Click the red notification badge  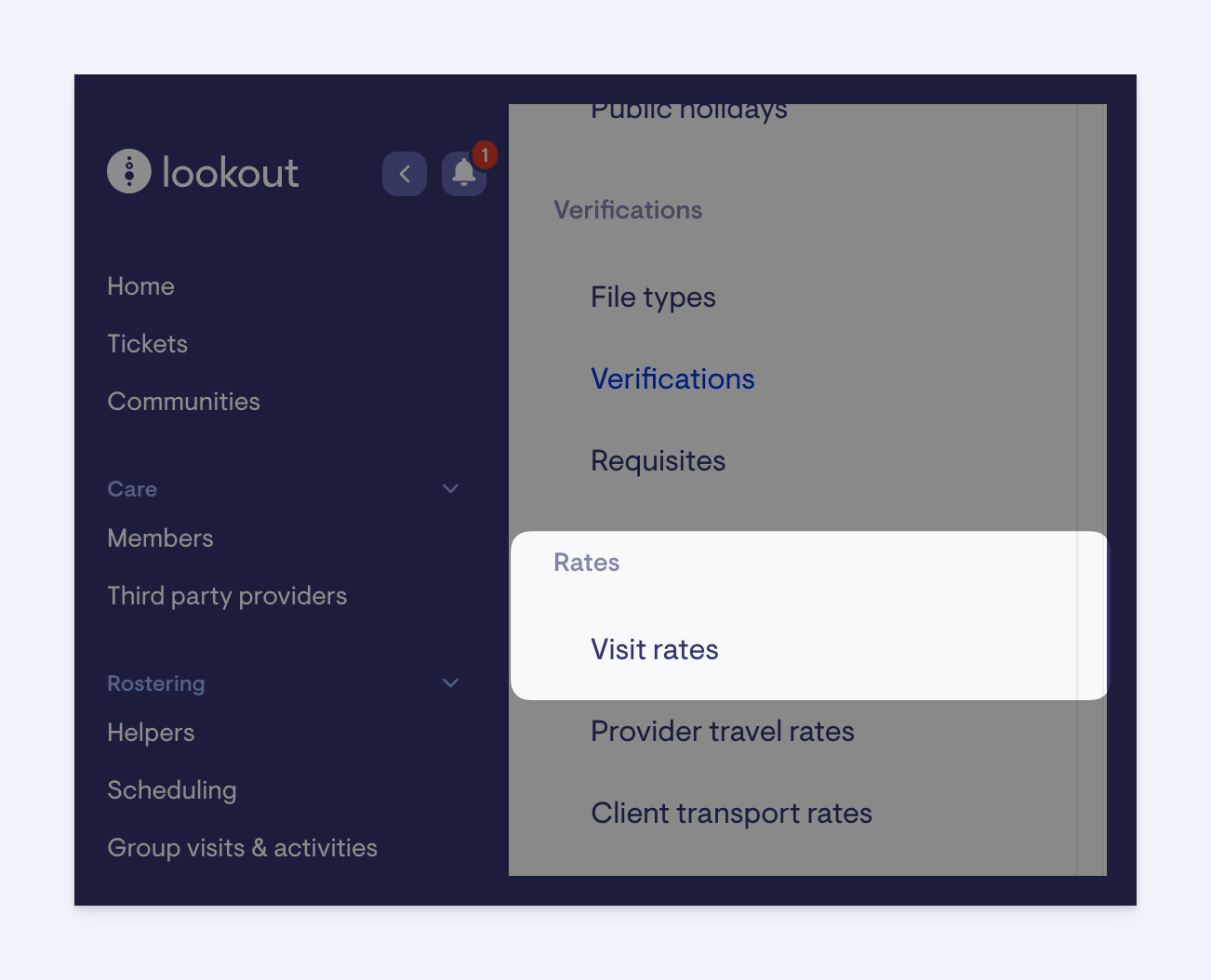tap(485, 154)
